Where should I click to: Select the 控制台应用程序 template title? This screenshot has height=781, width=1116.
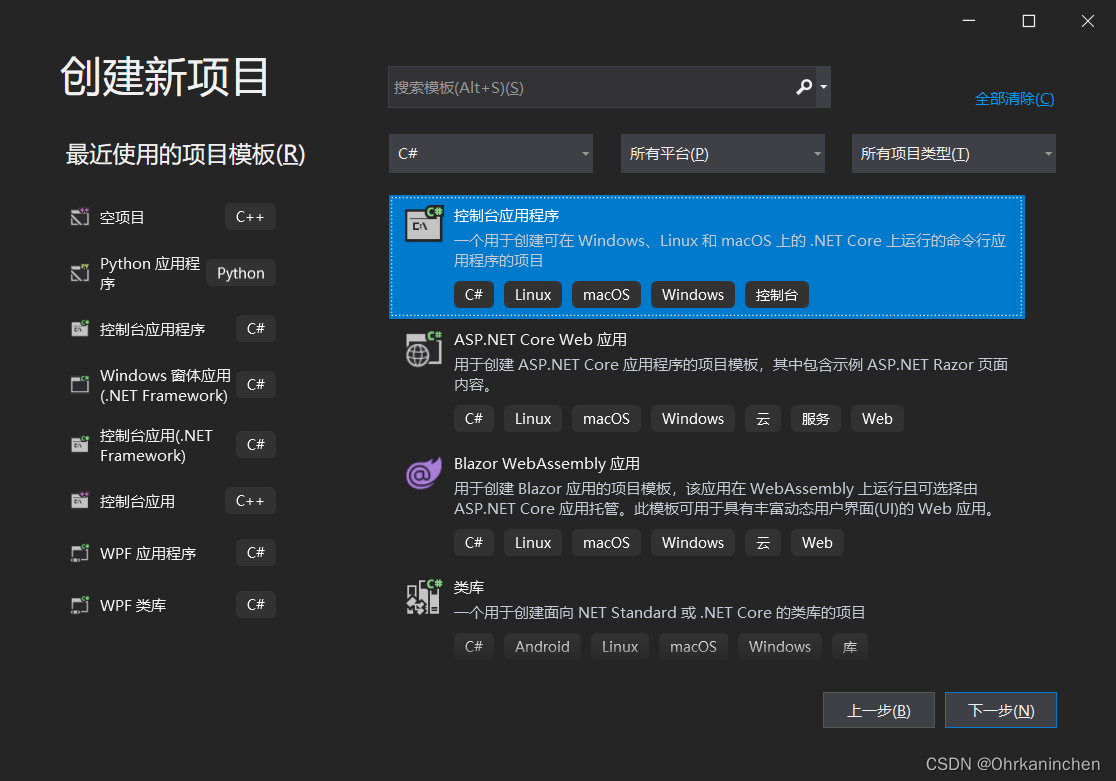pos(506,216)
